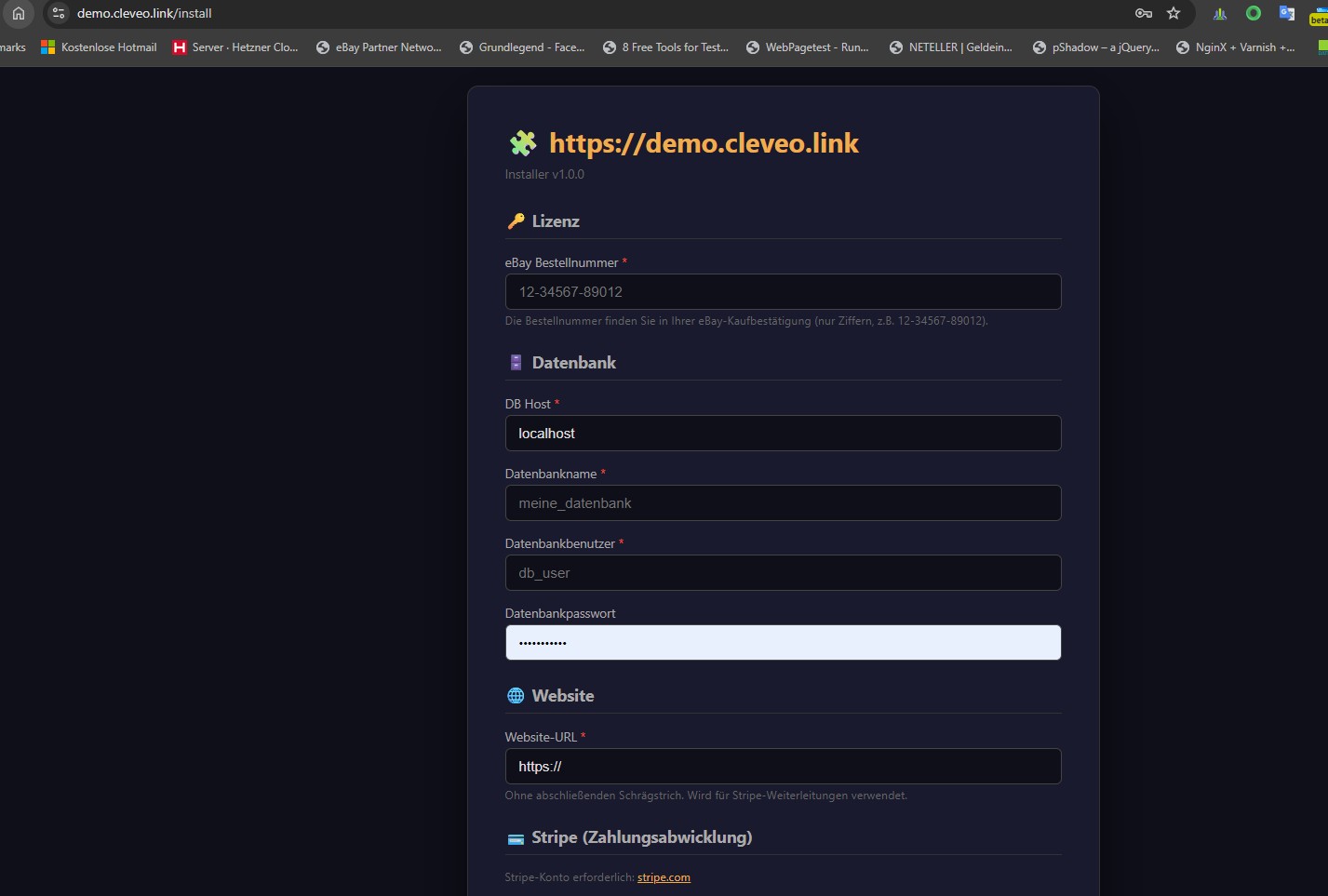Focus the DB Host field containing localhost

[783, 434]
